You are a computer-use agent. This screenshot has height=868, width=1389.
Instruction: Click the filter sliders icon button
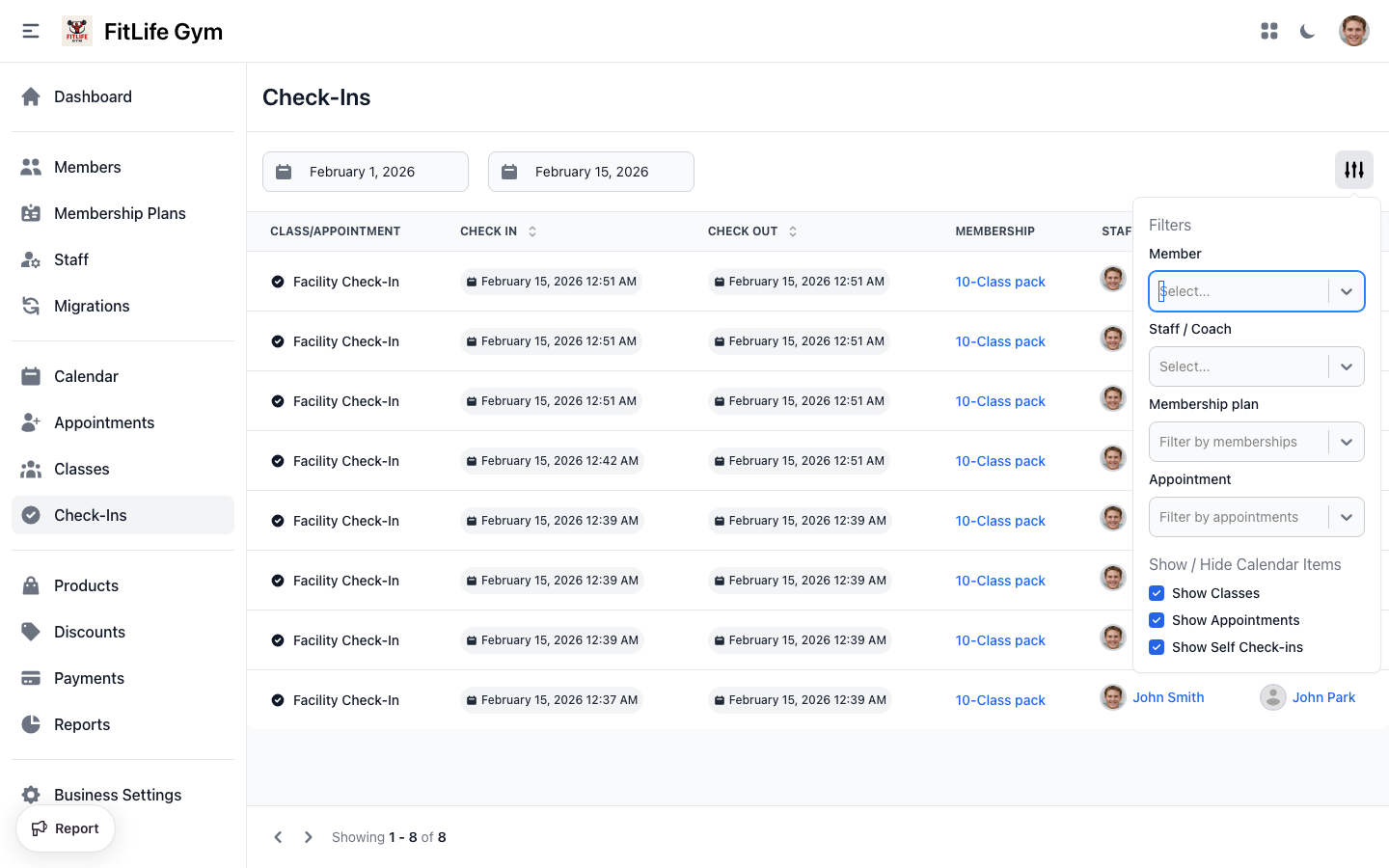point(1353,170)
